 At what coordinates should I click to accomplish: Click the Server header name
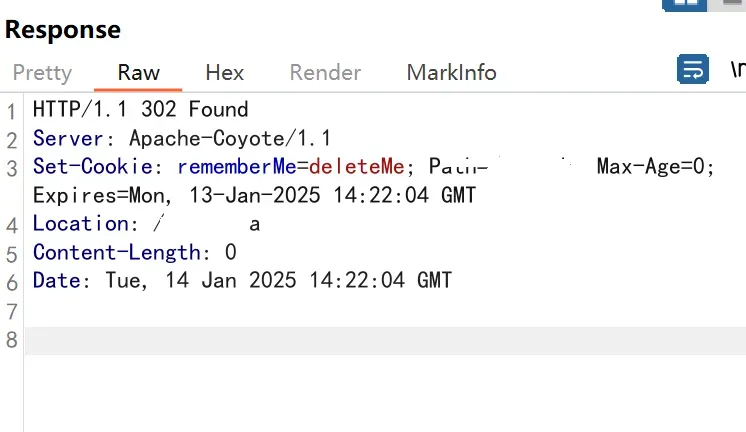[x=62, y=138]
